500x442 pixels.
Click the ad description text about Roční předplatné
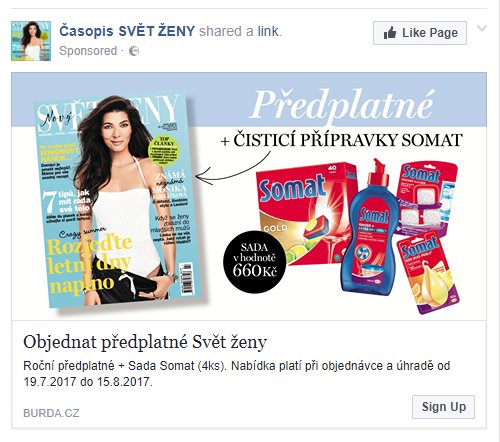pos(237,374)
